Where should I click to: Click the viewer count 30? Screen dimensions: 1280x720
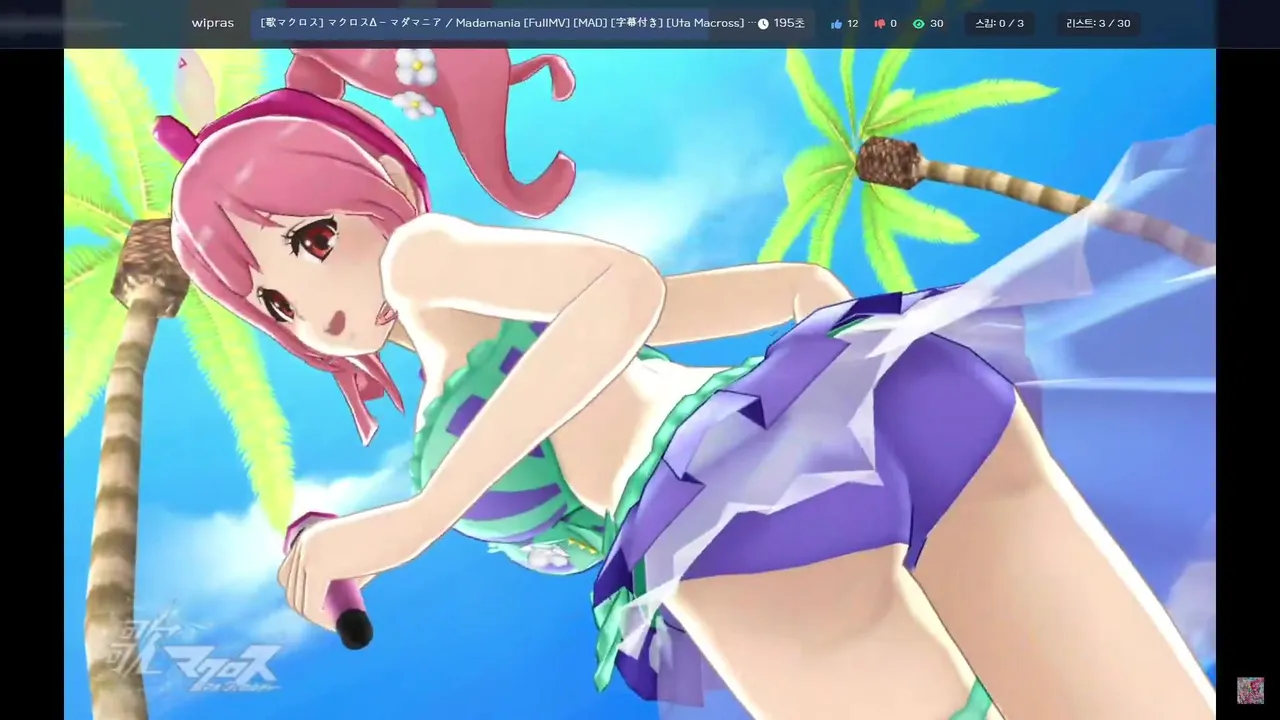[x=936, y=24]
